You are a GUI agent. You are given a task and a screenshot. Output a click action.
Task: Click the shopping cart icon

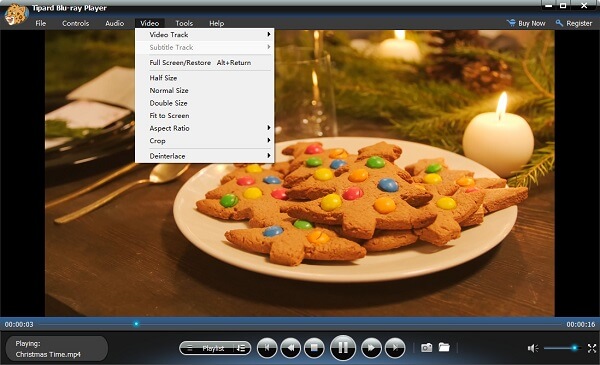point(511,23)
